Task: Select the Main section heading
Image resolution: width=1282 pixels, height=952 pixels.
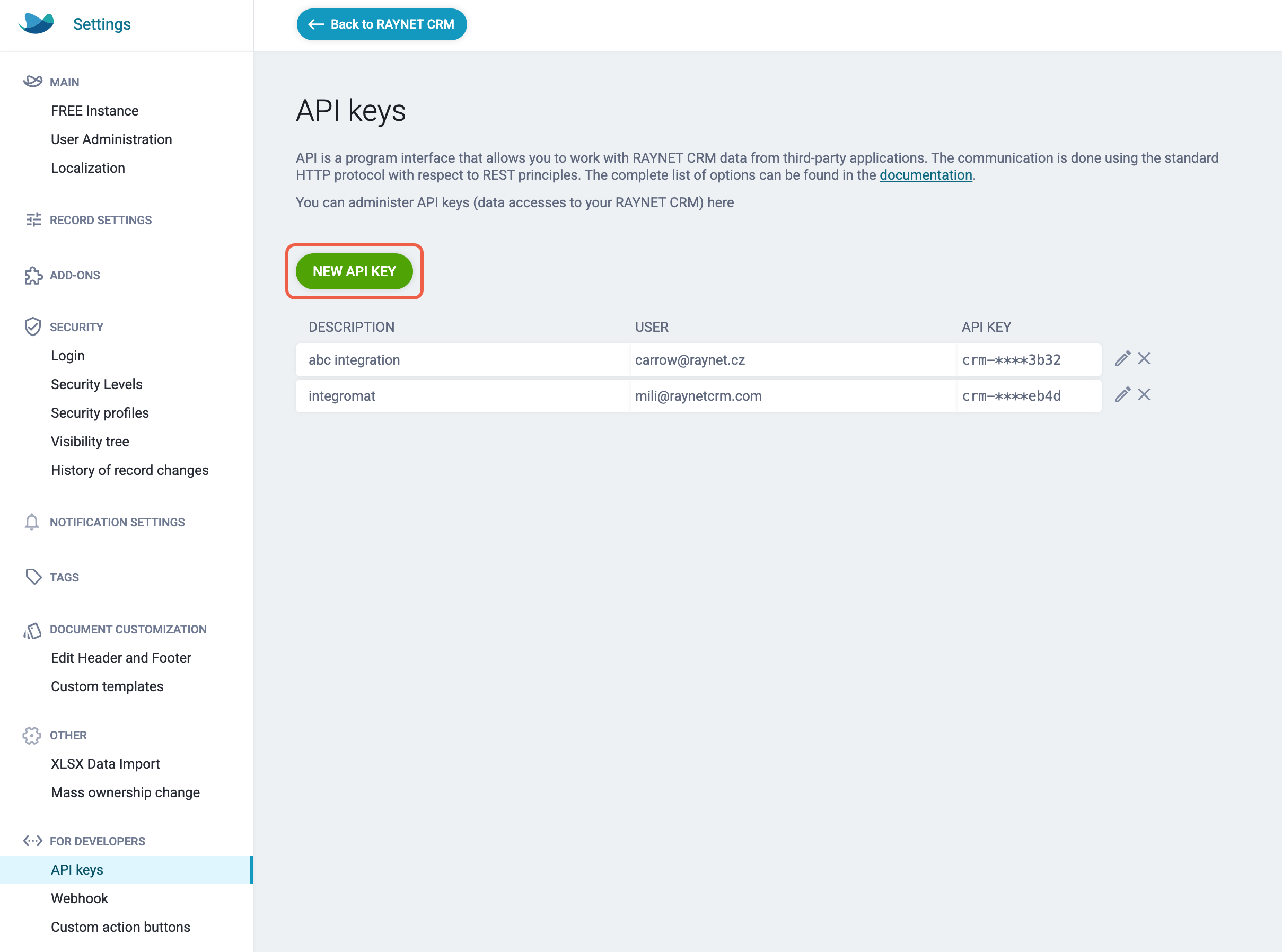Action: [x=65, y=82]
